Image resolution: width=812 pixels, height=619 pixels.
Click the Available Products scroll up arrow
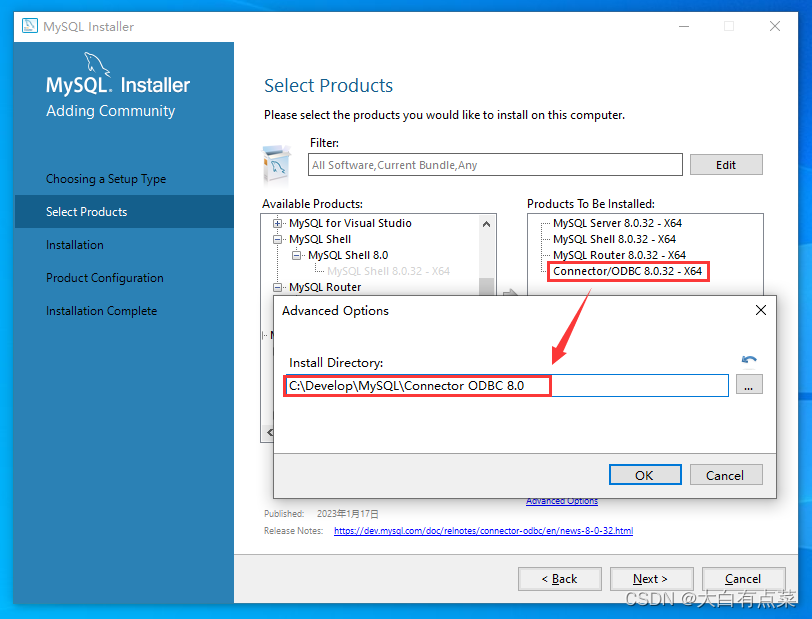pyautogui.click(x=486, y=224)
